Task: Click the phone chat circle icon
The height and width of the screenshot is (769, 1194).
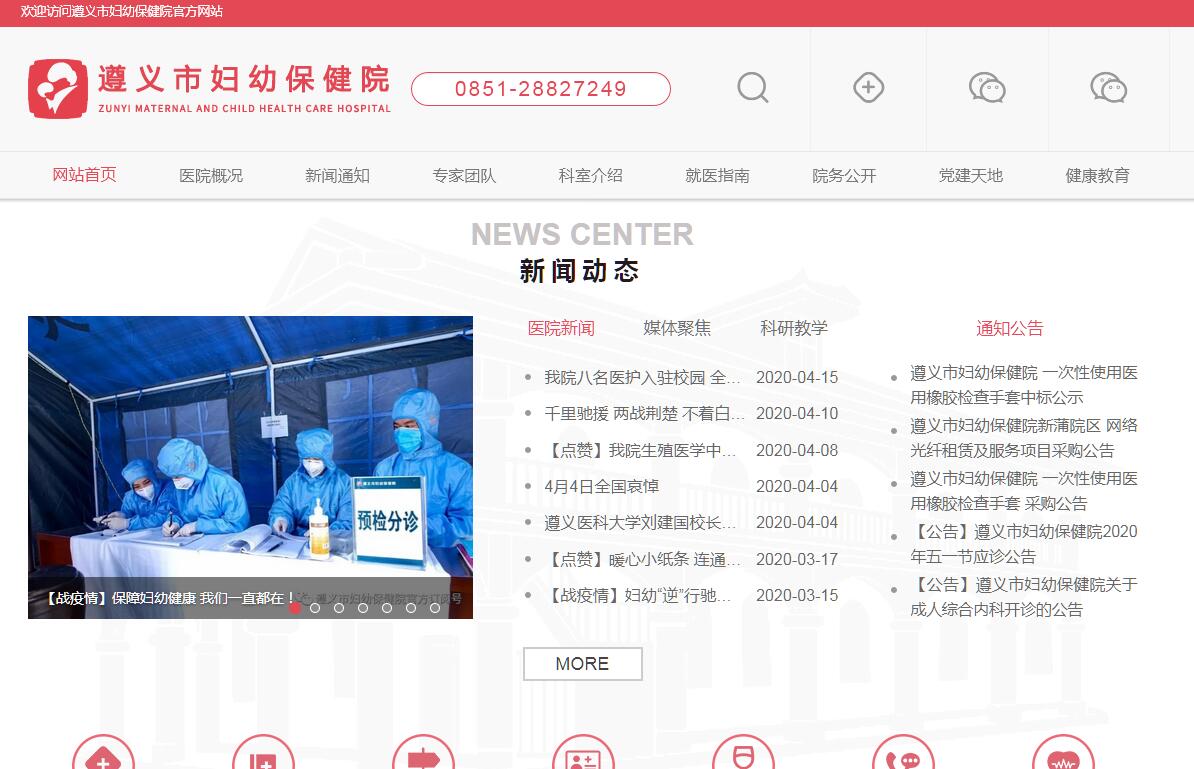Action: (x=902, y=758)
